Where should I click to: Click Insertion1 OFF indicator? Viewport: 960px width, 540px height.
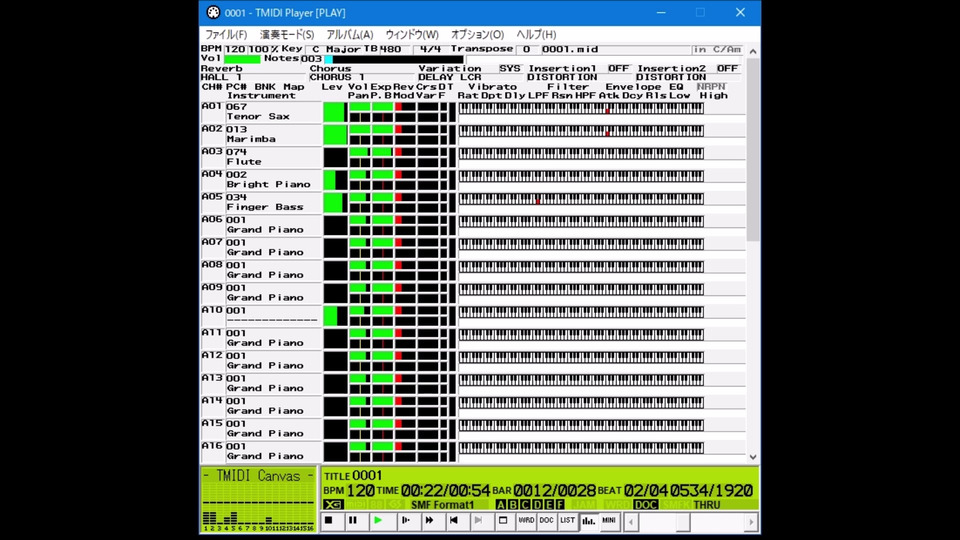pos(618,68)
